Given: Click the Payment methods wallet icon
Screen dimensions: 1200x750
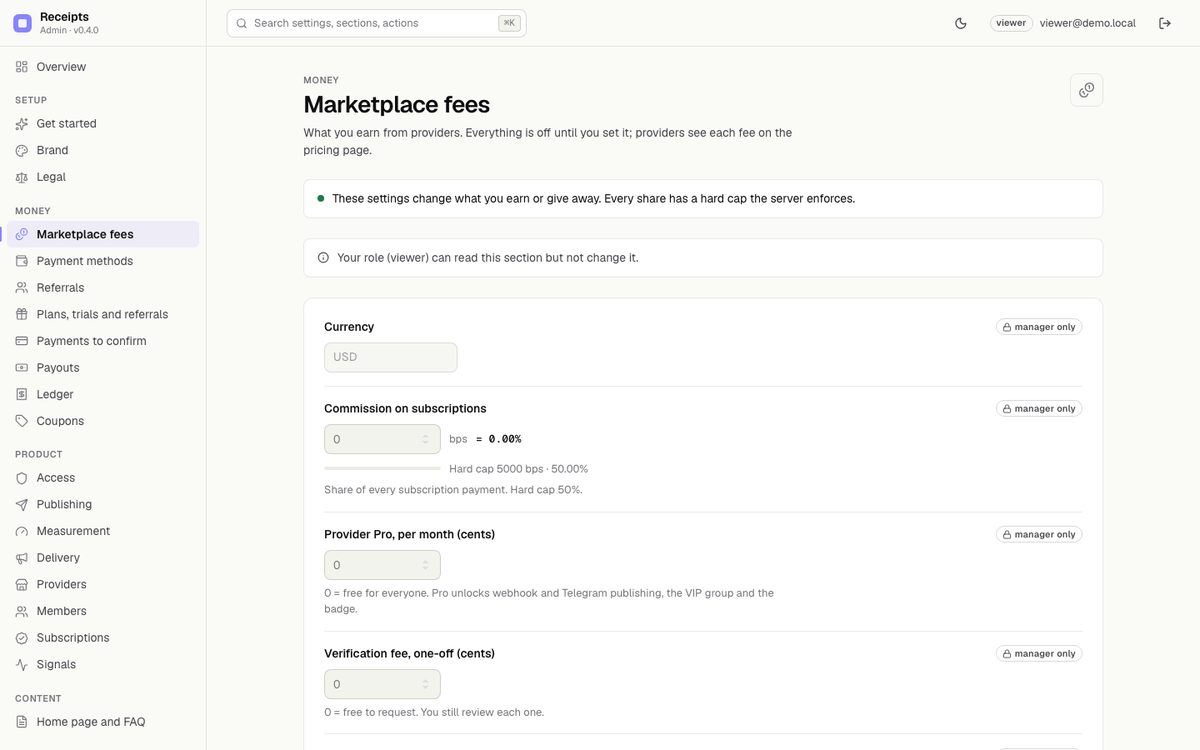Looking at the screenshot, I should click(22, 261).
